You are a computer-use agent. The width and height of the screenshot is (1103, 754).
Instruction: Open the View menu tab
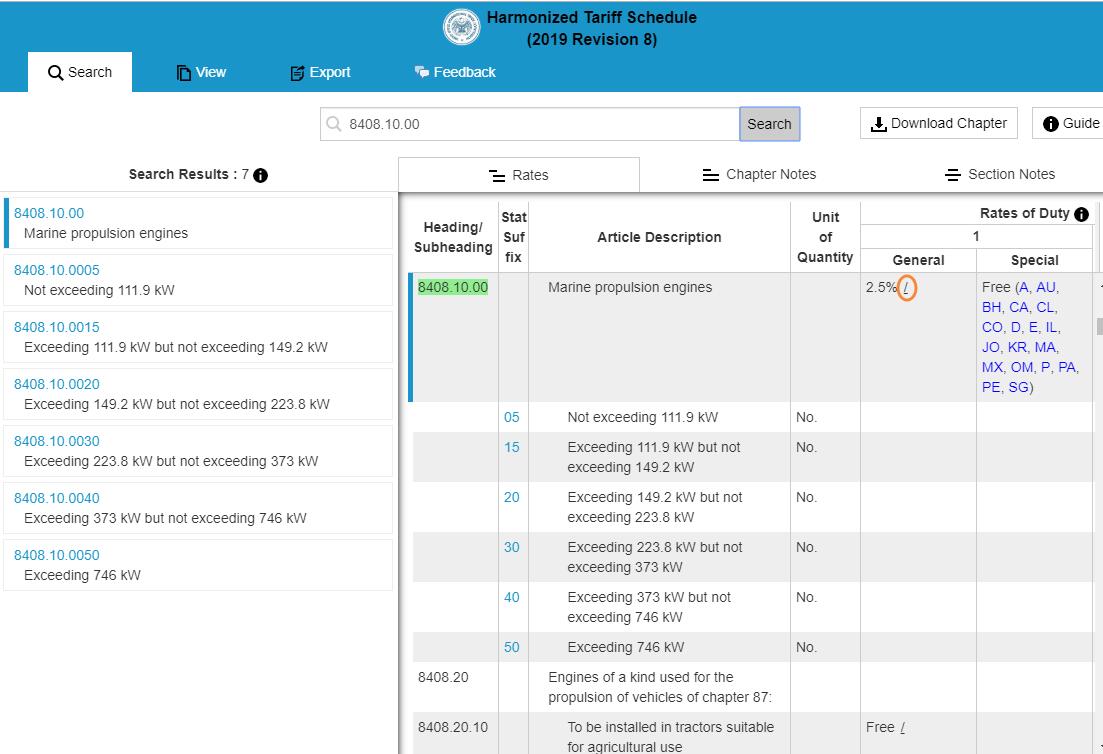coord(201,72)
